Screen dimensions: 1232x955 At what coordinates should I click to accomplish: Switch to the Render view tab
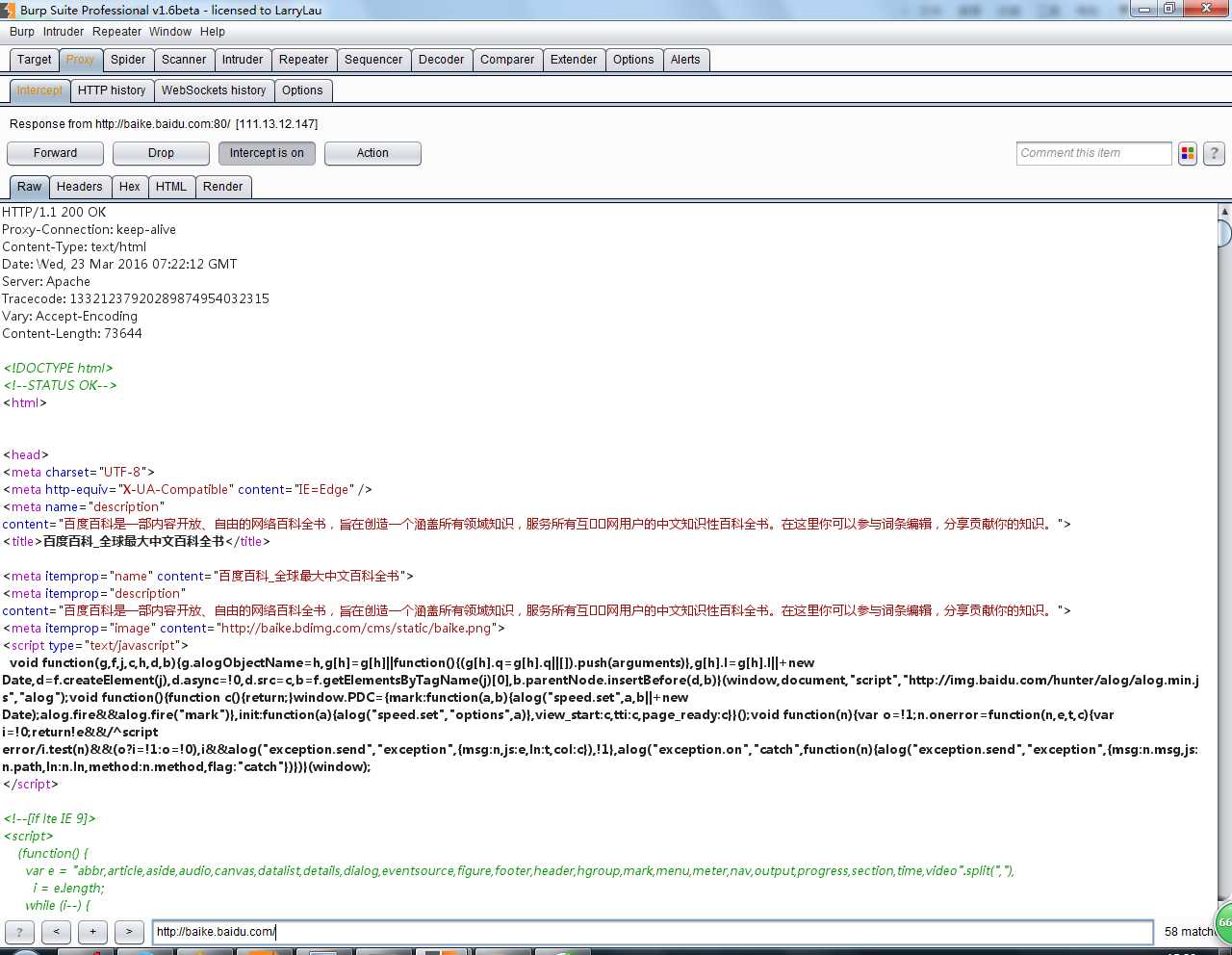point(223,187)
